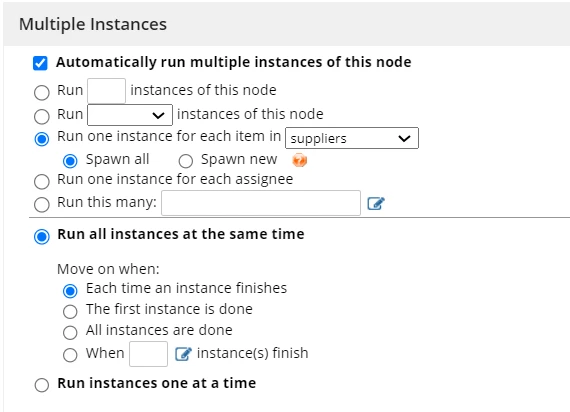The height and width of the screenshot is (412, 570).
Task: Select radio for Run dropdown-selected instances
Action: point(42,116)
